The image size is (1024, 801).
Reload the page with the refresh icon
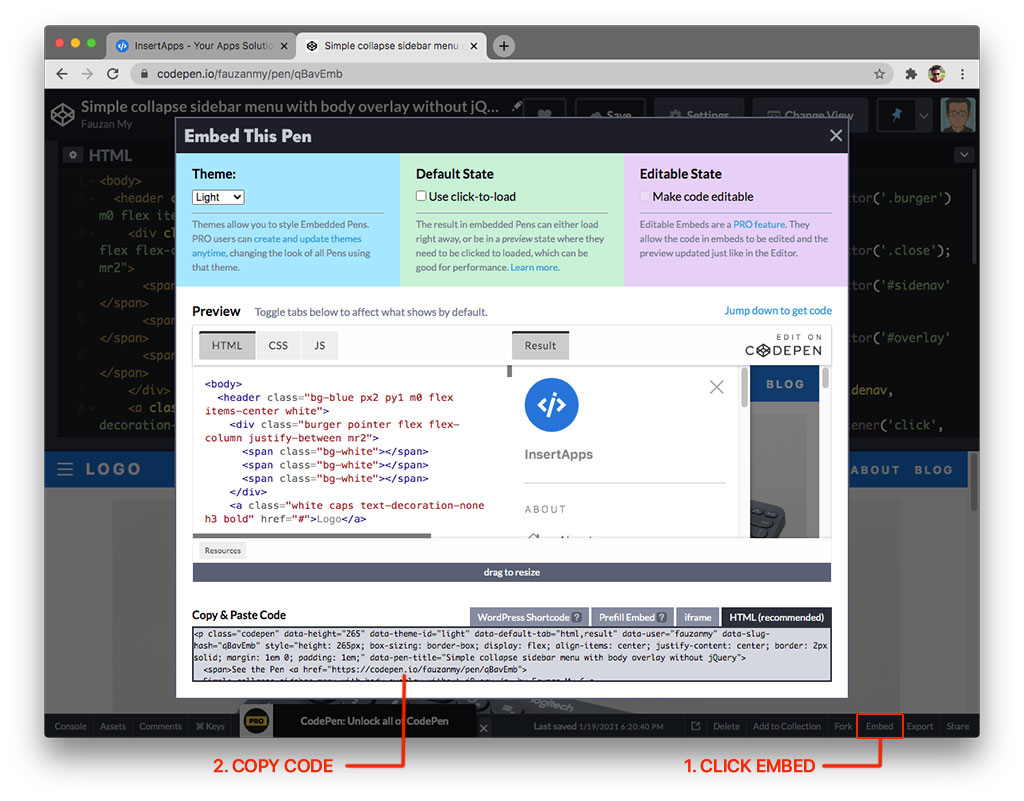point(113,74)
